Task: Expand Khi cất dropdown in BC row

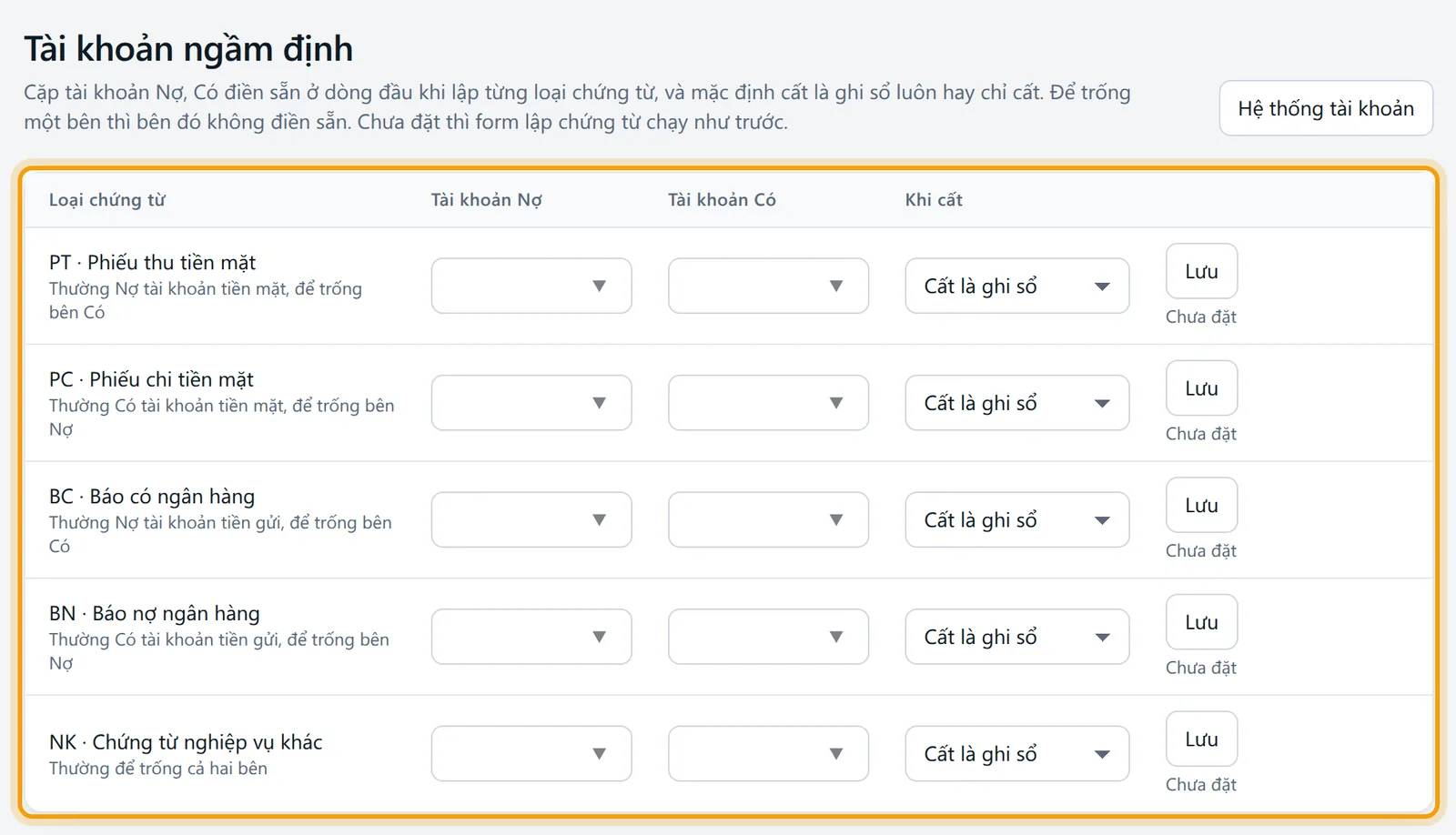Action: click(x=1016, y=519)
